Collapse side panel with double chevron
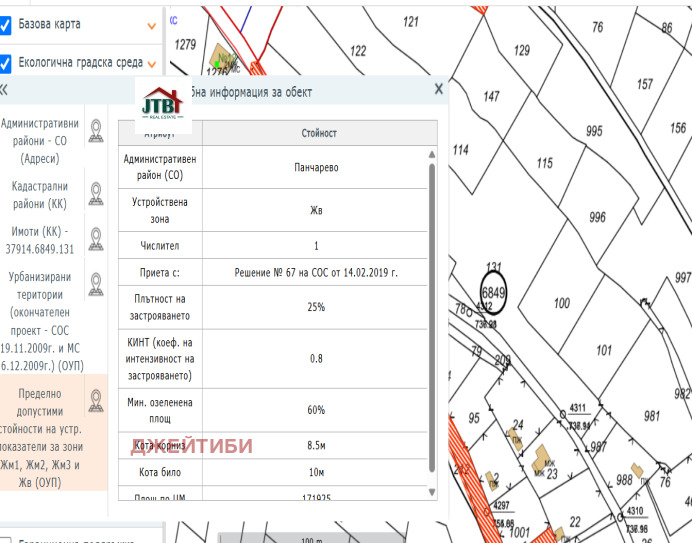The image size is (692, 543). [4, 89]
